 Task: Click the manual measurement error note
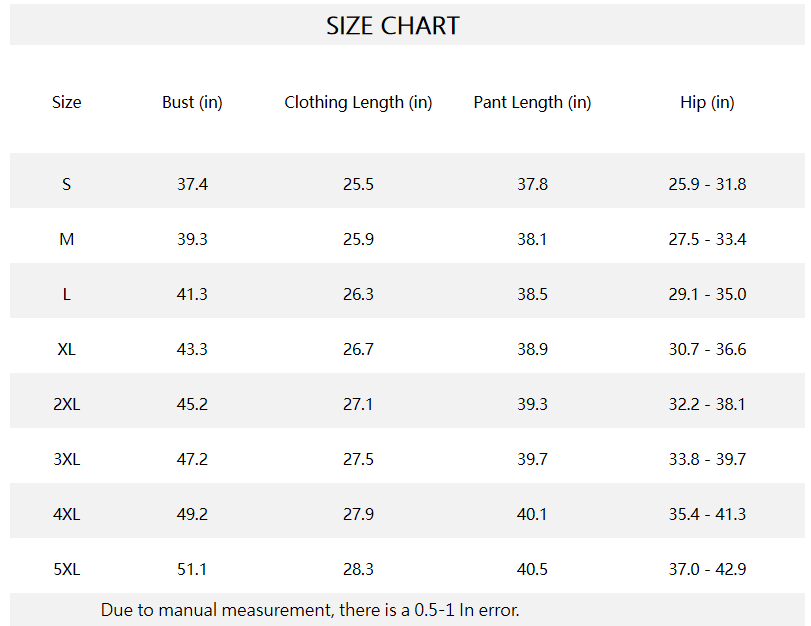pyautogui.click(x=310, y=609)
